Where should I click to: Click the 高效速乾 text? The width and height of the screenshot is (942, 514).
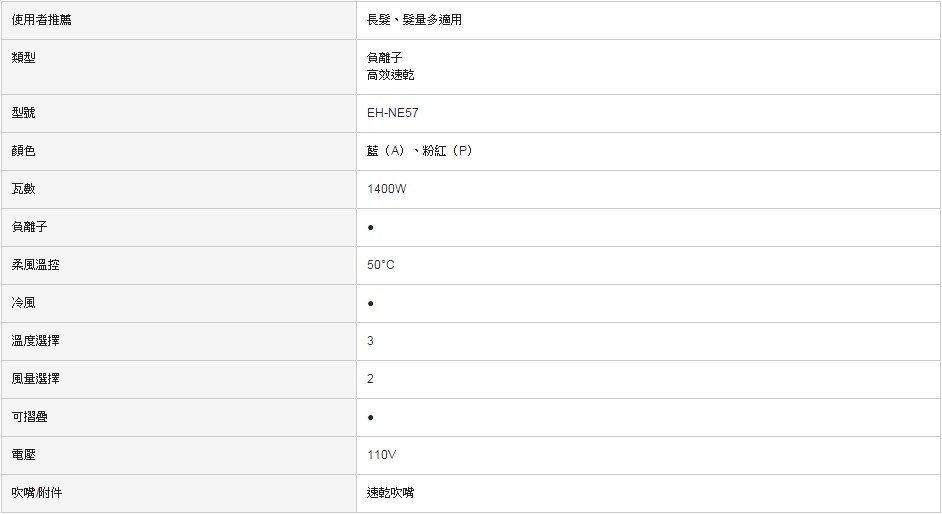(x=390, y=75)
